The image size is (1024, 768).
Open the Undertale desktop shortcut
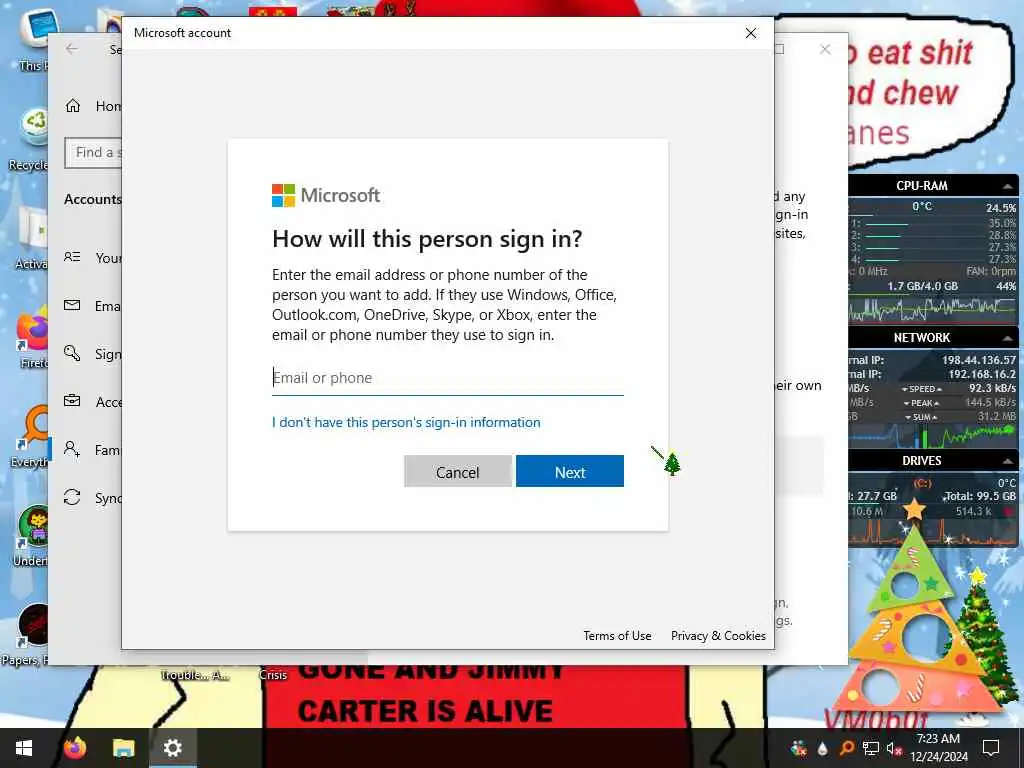tap(31, 536)
